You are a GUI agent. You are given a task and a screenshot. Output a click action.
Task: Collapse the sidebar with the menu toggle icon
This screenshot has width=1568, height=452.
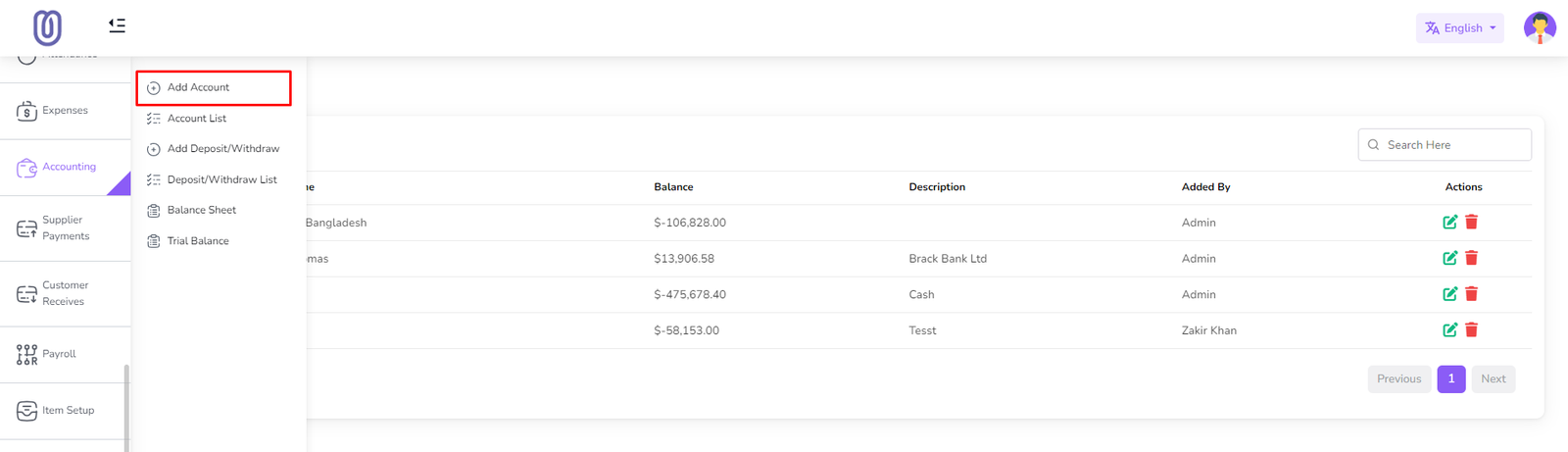pyautogui.click(x=117, y=25)
